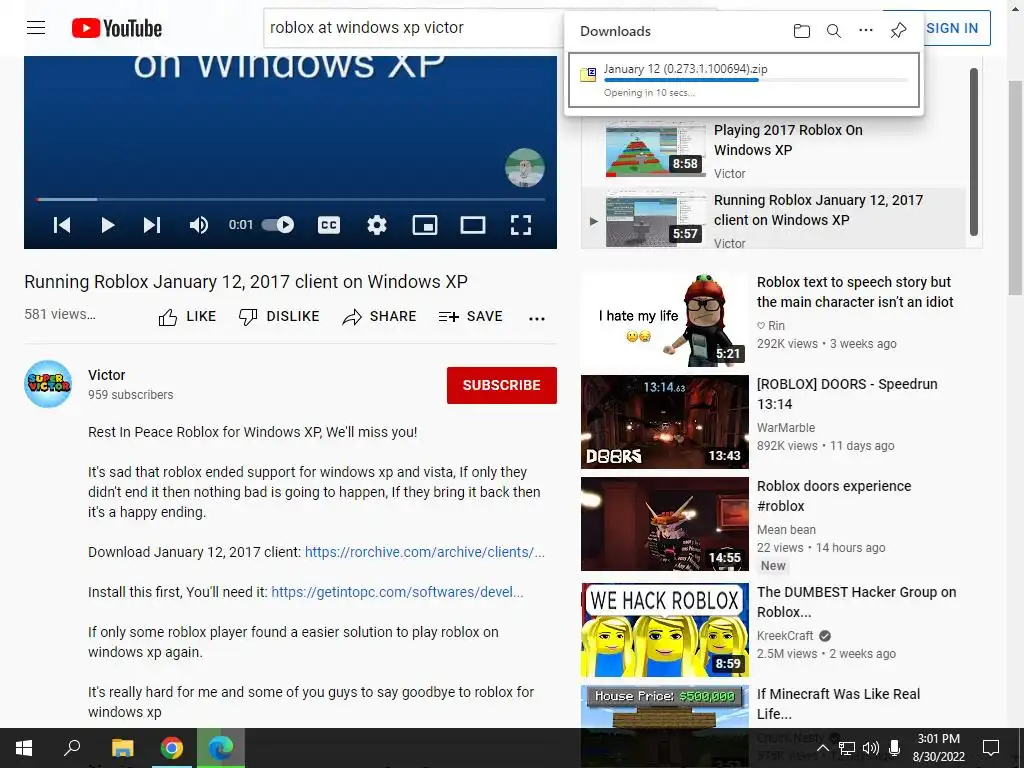Open more actions ellipsis under video title

(537, 318)
